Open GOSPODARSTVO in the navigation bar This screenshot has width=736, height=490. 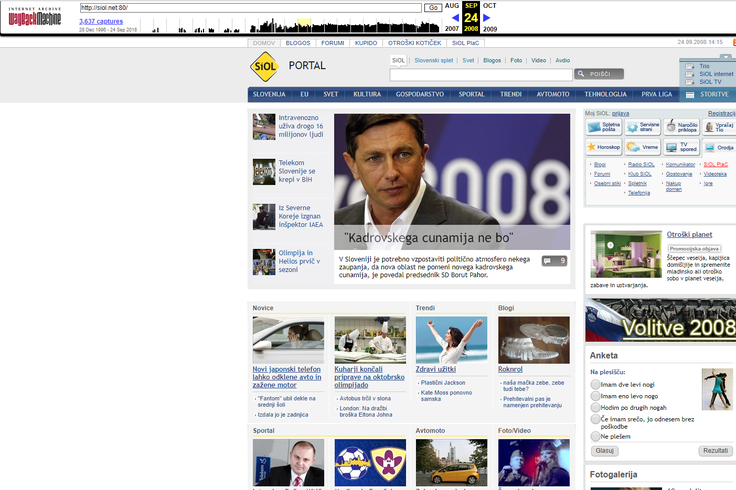pos(420,94)
